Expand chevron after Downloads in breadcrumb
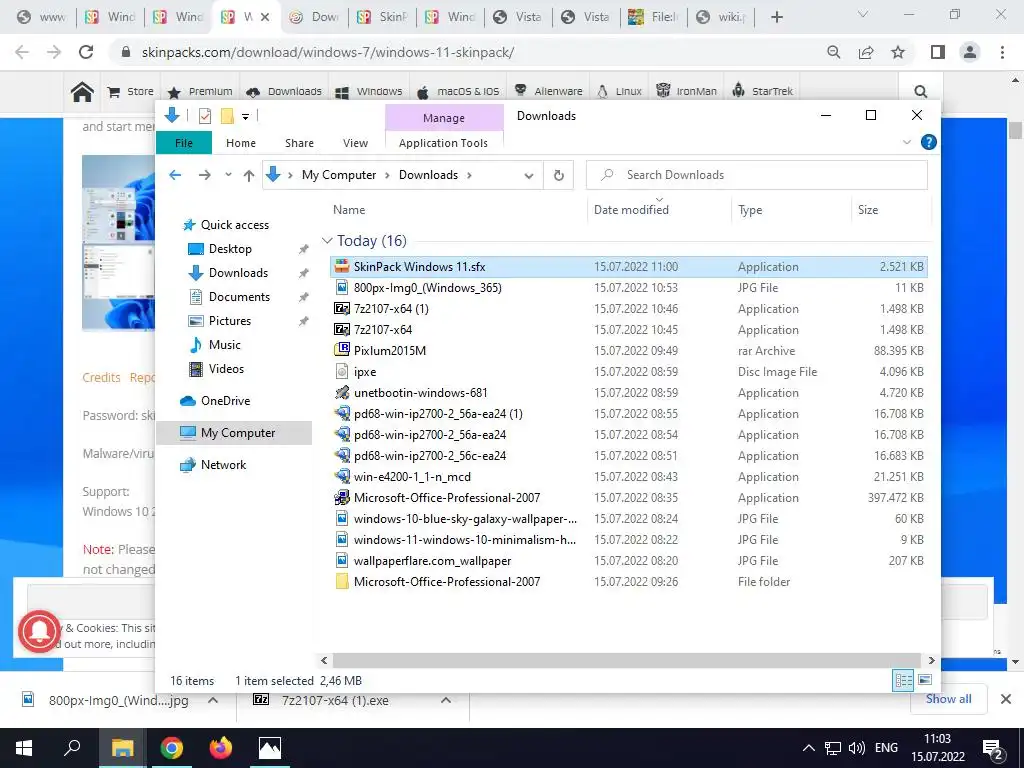Viewport: 1024px width, 768px height. pos(469,175)
